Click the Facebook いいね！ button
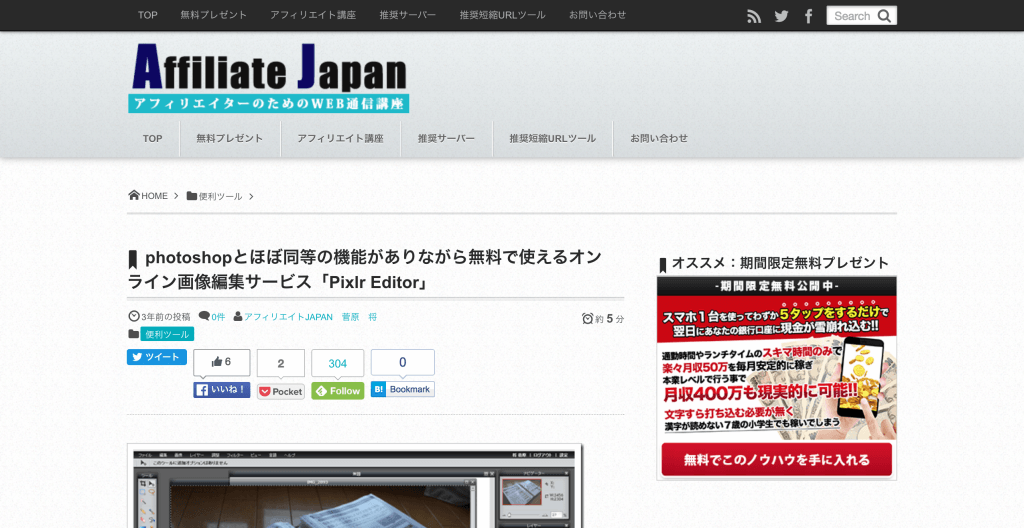Image resolution: width=1024 pixels, height=528 pixels. (x=221, y=390)
